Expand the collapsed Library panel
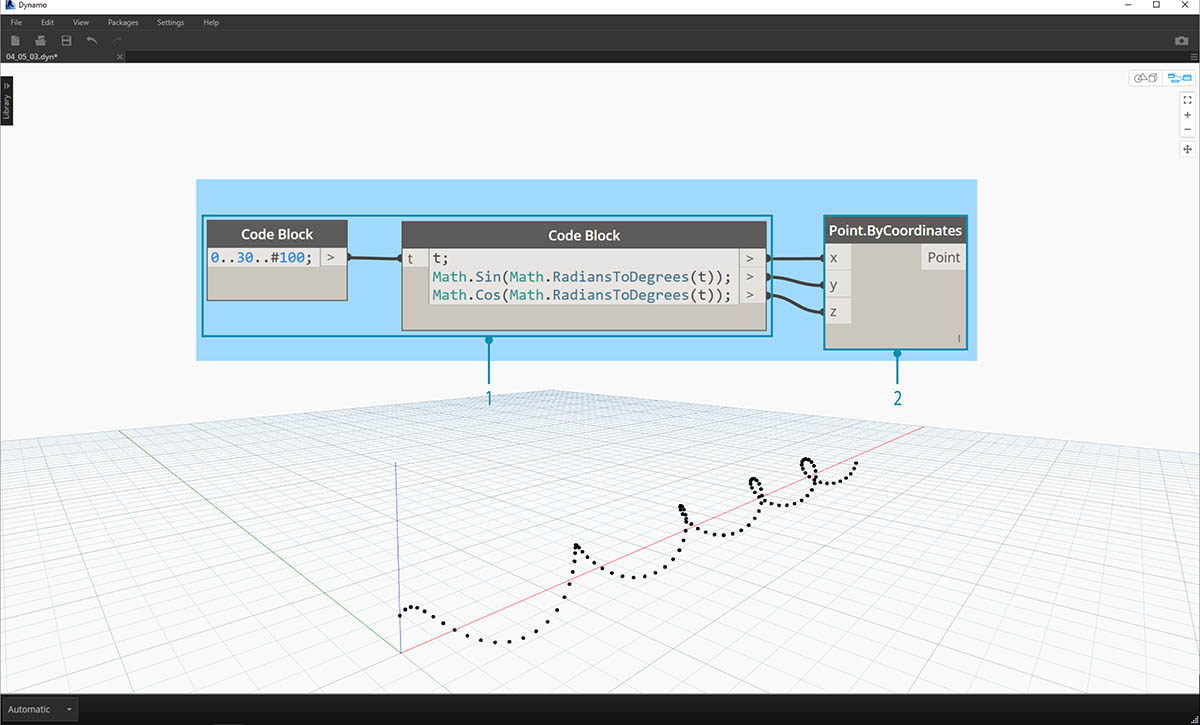1200x725 pixels. click(6, 101)
